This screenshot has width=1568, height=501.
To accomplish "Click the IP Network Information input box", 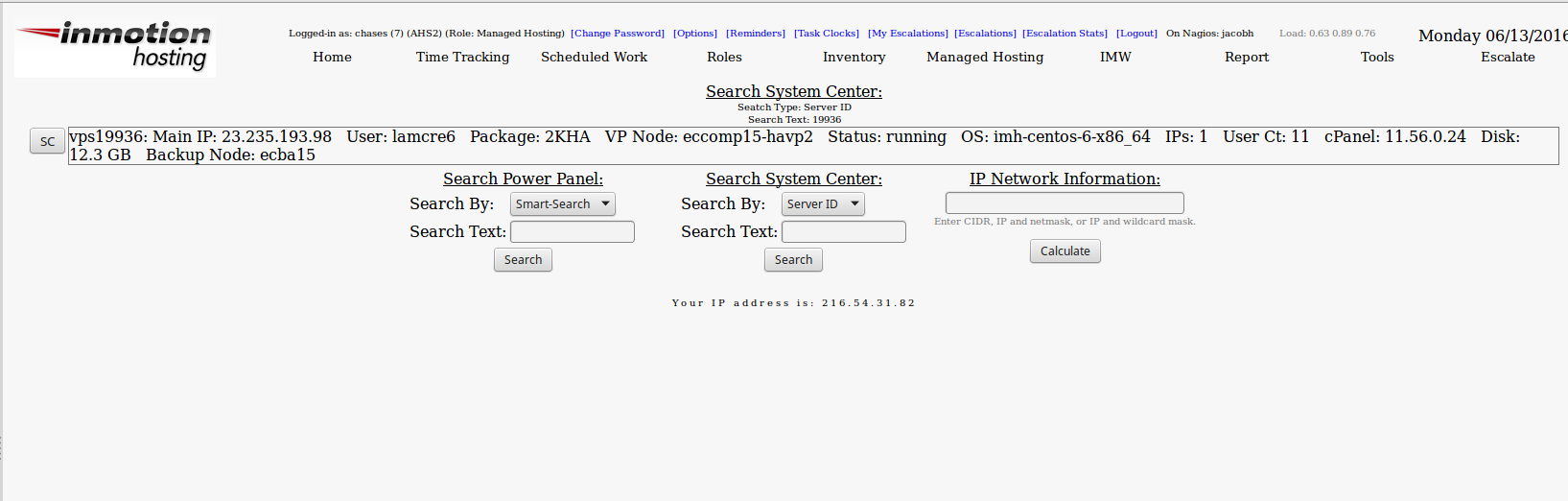I will [x=1065, y=203].
